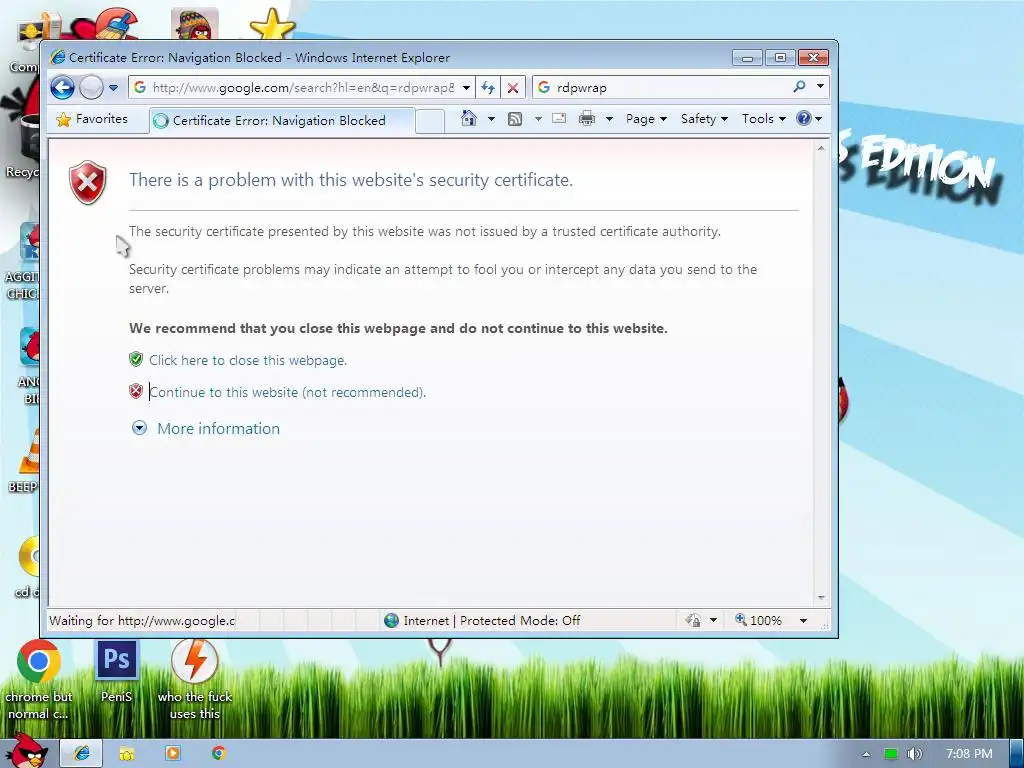The image size is (1024, 768).
Task: Refresh the page with the Refresh icon
Action: (x=488, y=88)
